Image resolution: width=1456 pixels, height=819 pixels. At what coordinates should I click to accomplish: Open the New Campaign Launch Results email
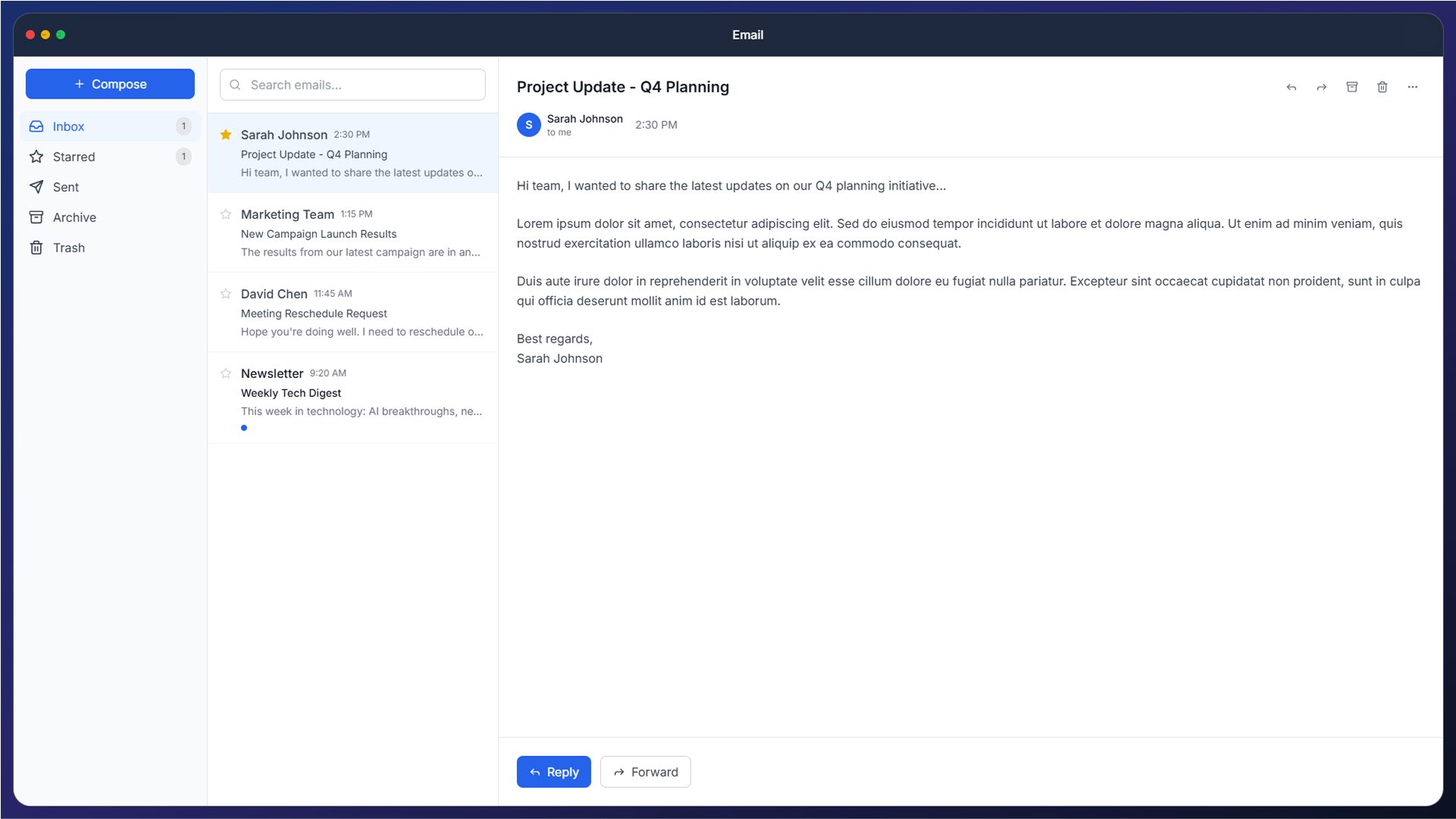(352, 233)
